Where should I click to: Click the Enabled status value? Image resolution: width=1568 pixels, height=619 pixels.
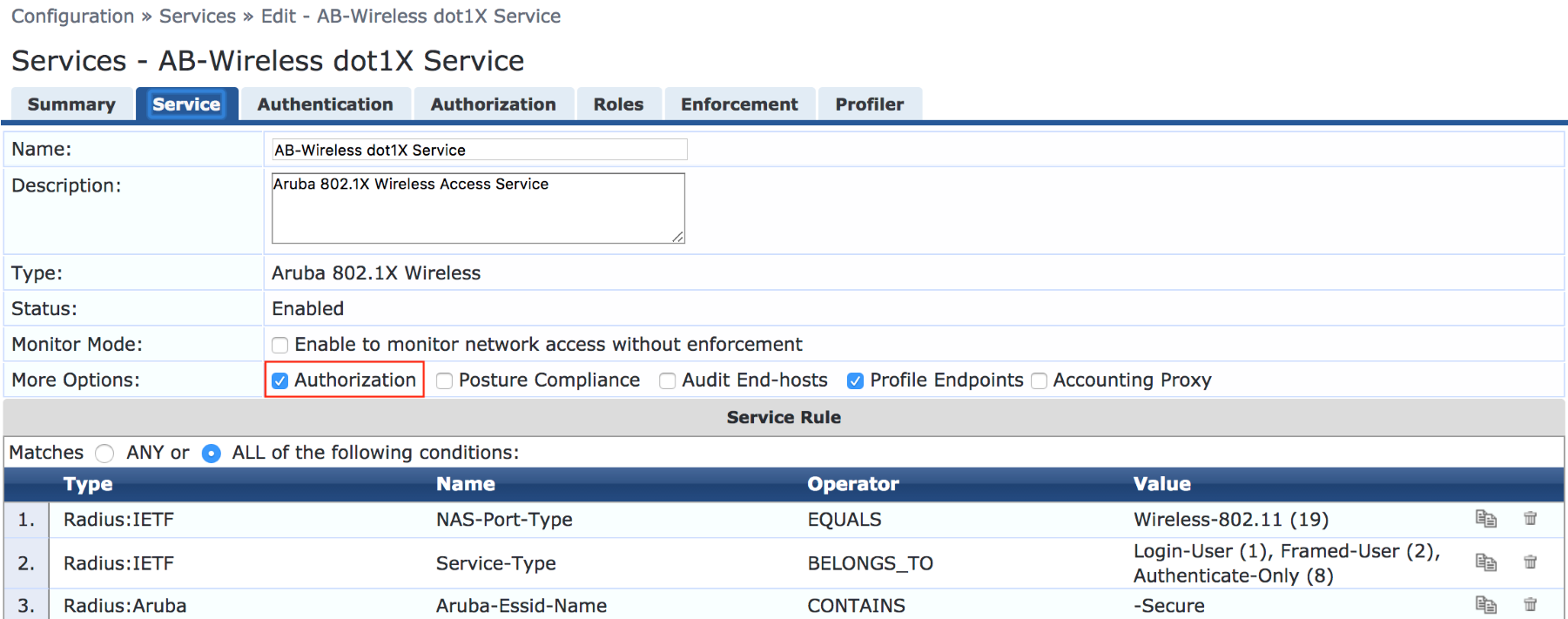(308, 309)
